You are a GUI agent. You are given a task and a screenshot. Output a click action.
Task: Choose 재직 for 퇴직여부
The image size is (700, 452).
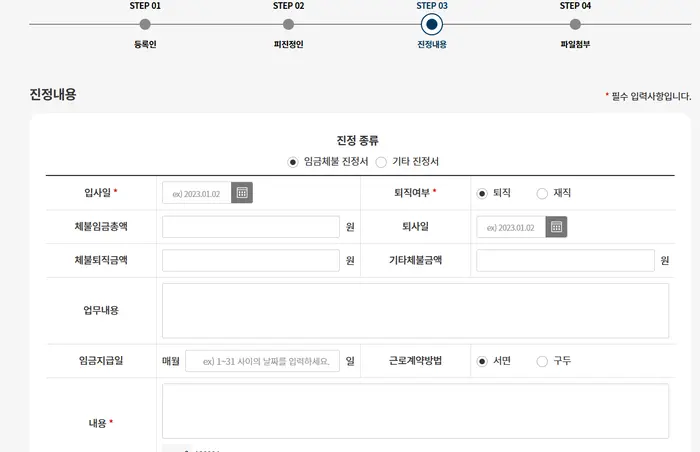tap(542, 193)
